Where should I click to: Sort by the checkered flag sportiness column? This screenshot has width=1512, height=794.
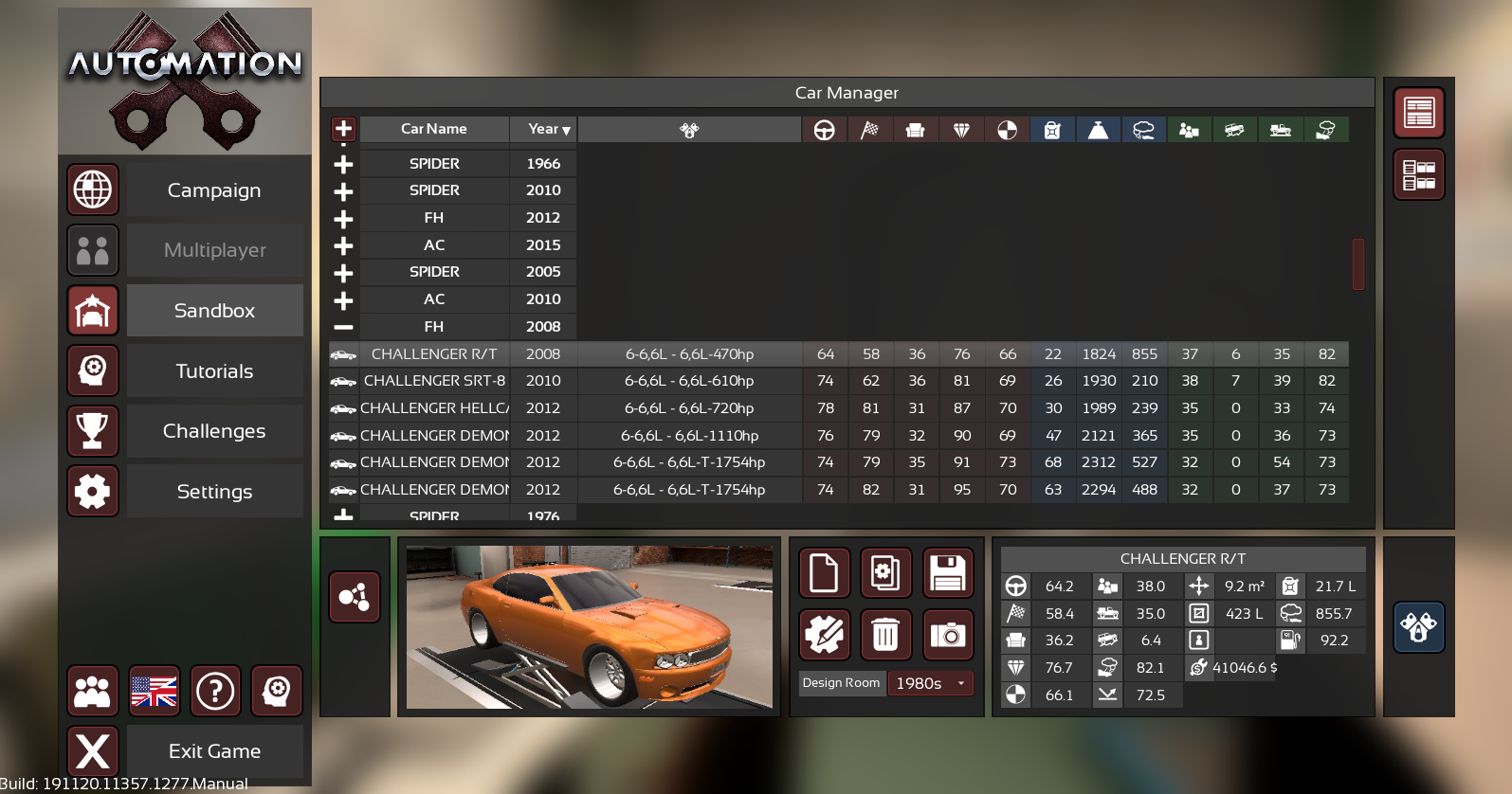click(x=870, y=130)
